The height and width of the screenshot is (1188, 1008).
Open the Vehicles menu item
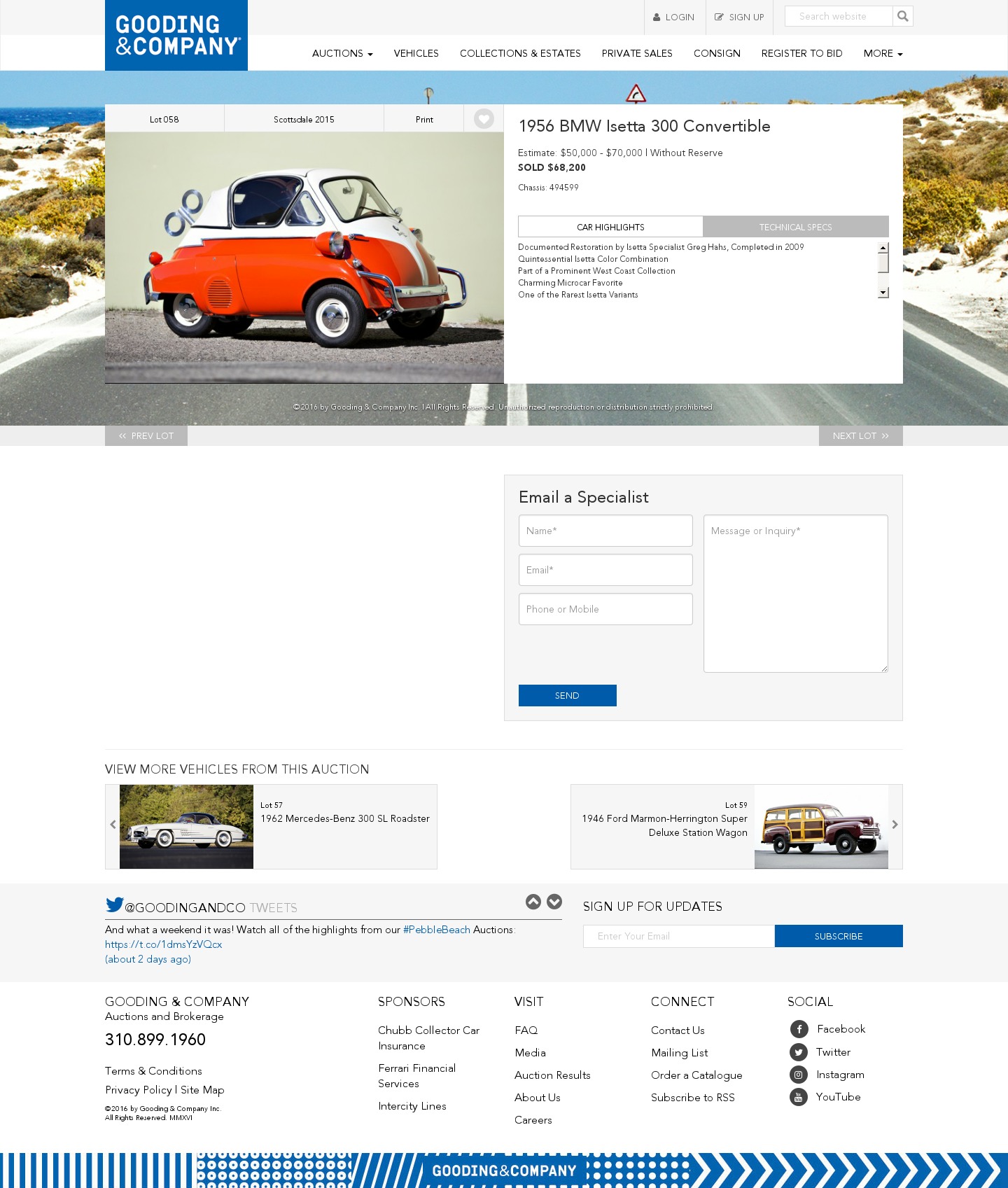pyautogui.click(x=416, y=53)
